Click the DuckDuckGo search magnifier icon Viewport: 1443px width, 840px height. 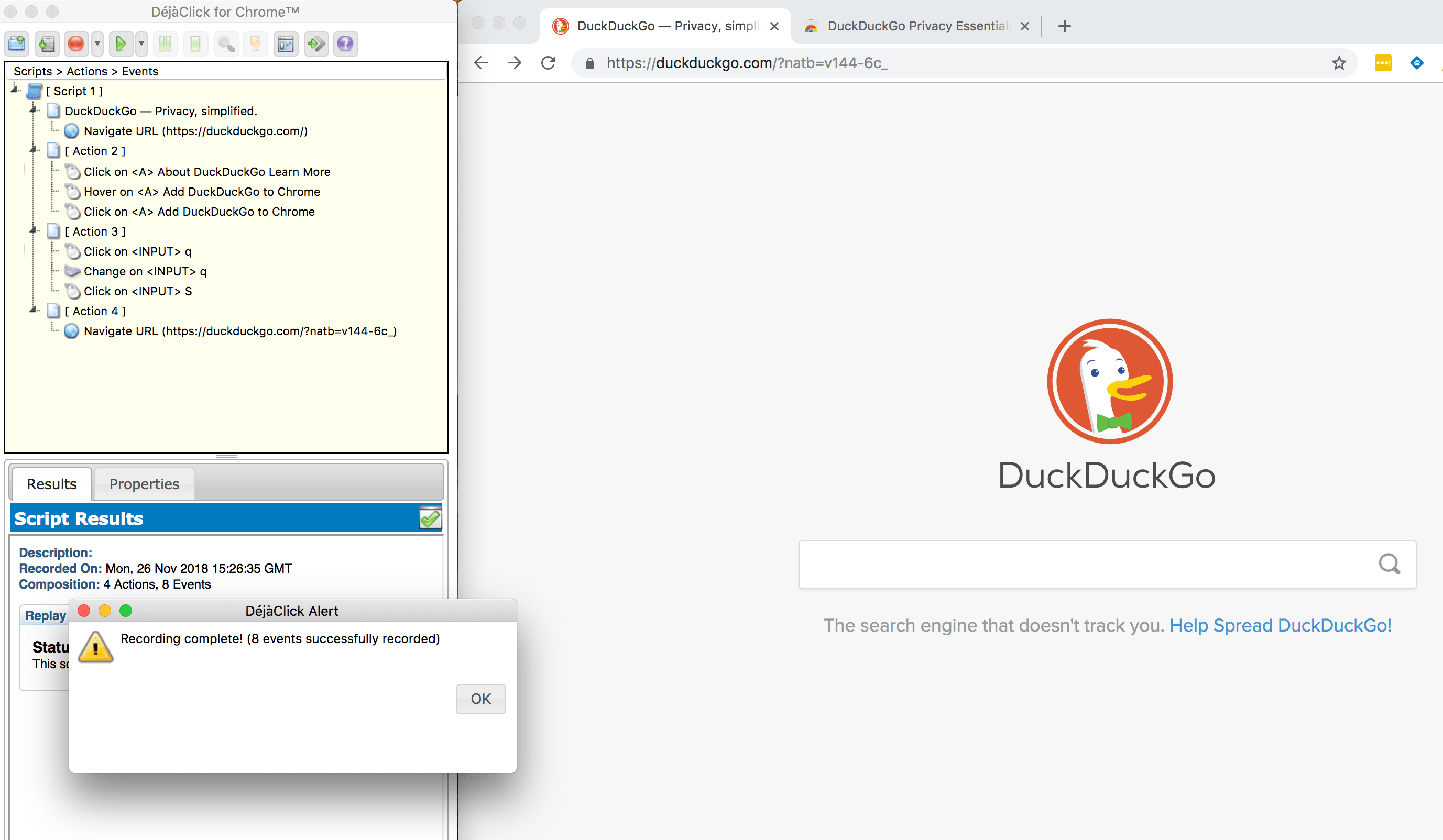coord(1389,564)
